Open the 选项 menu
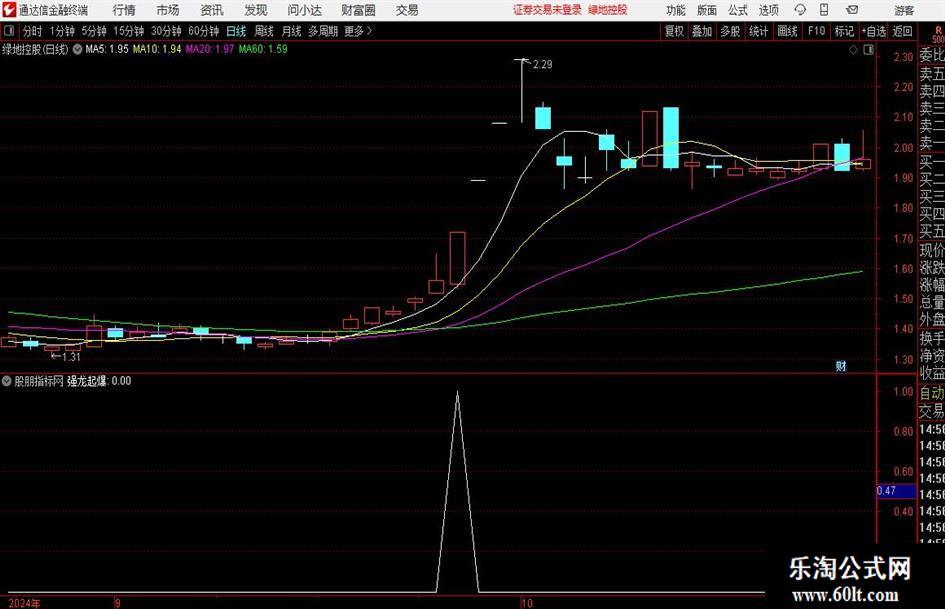 coord(768,10)
